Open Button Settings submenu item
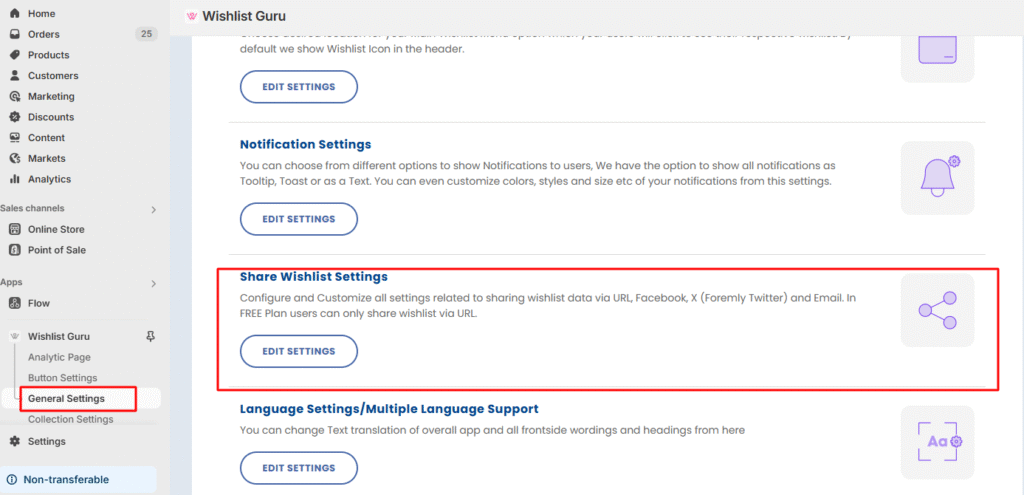The image size is (1024, 495). (63, 378)
